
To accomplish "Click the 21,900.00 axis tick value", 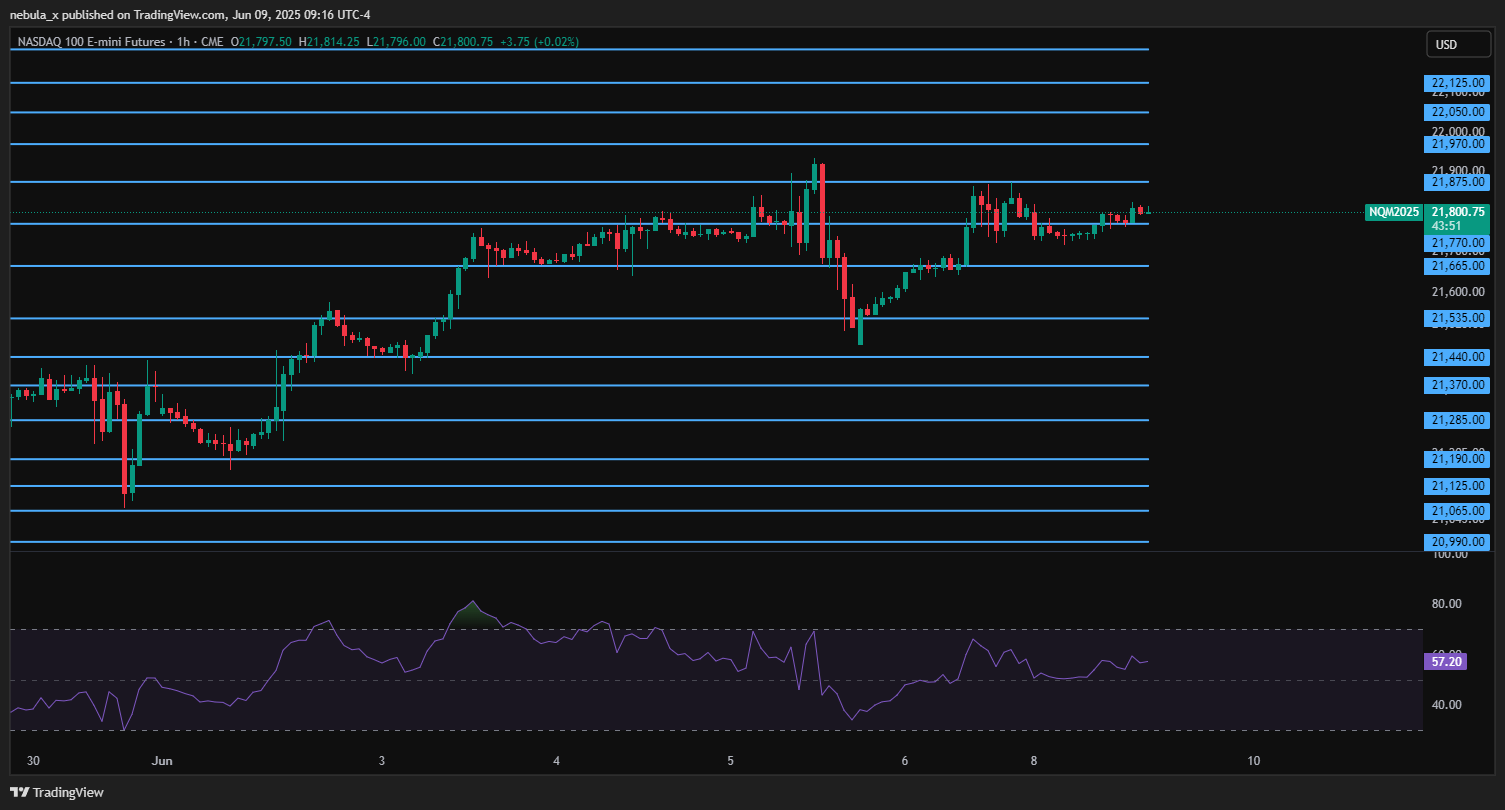I will point(1457,170).
